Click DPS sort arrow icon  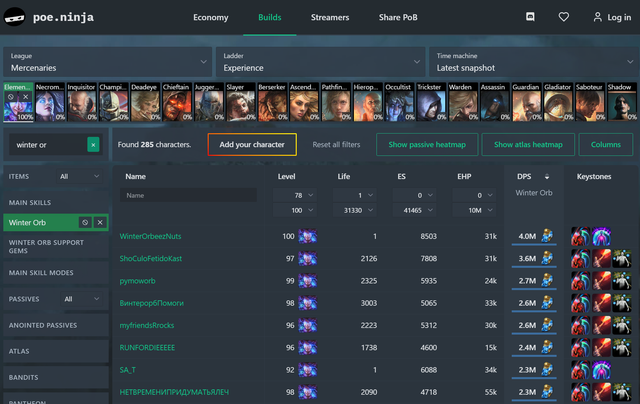pos(547,177)
